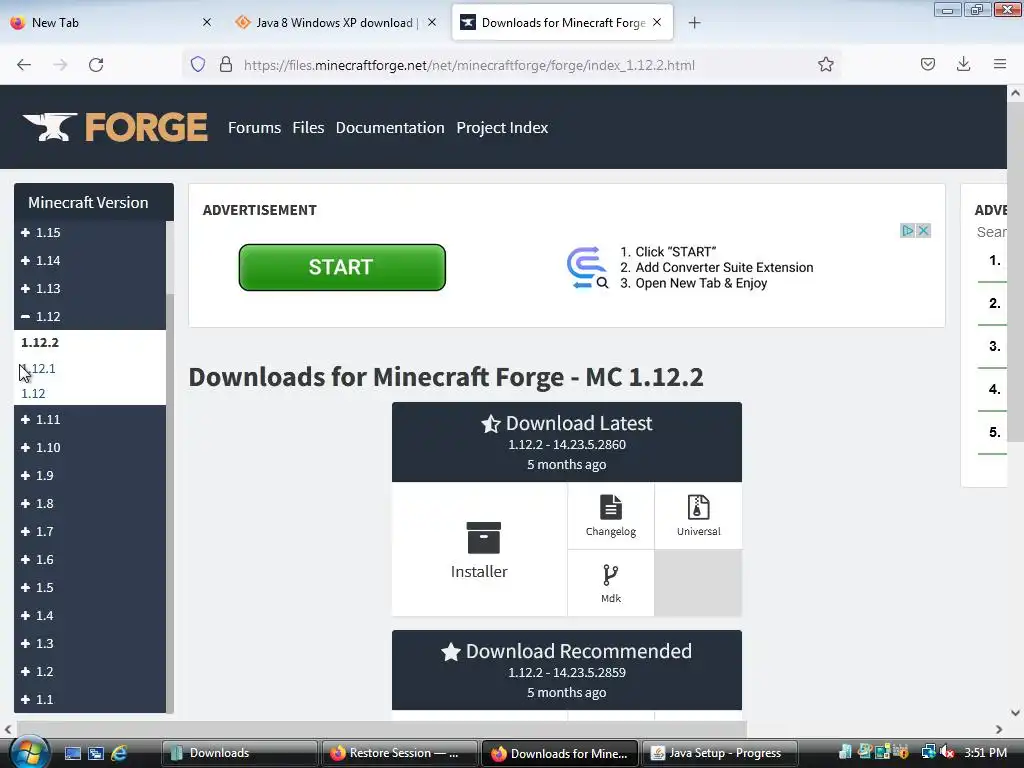Viewport: 1024px width, 768px height.
Task: Download Mdk under Download Latest
Action: pyautogui.click(x=611, y=583)
